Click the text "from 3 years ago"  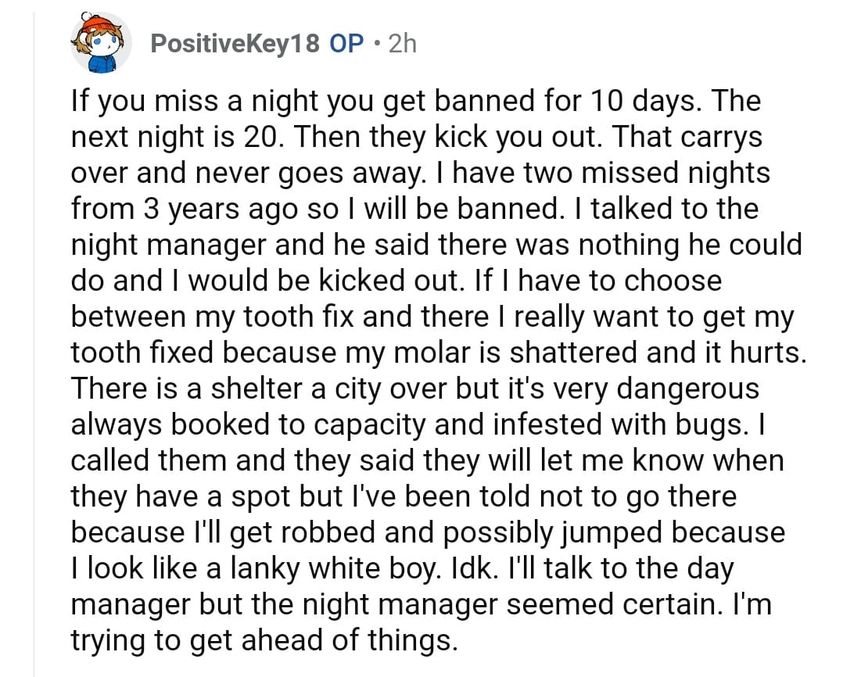click(x=184, y=209)
